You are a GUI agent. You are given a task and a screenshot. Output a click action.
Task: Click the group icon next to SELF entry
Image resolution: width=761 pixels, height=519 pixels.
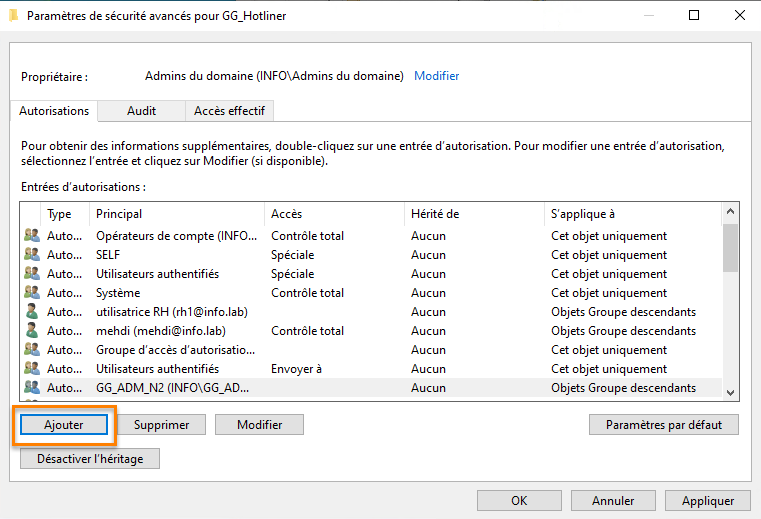coord(32,255)
